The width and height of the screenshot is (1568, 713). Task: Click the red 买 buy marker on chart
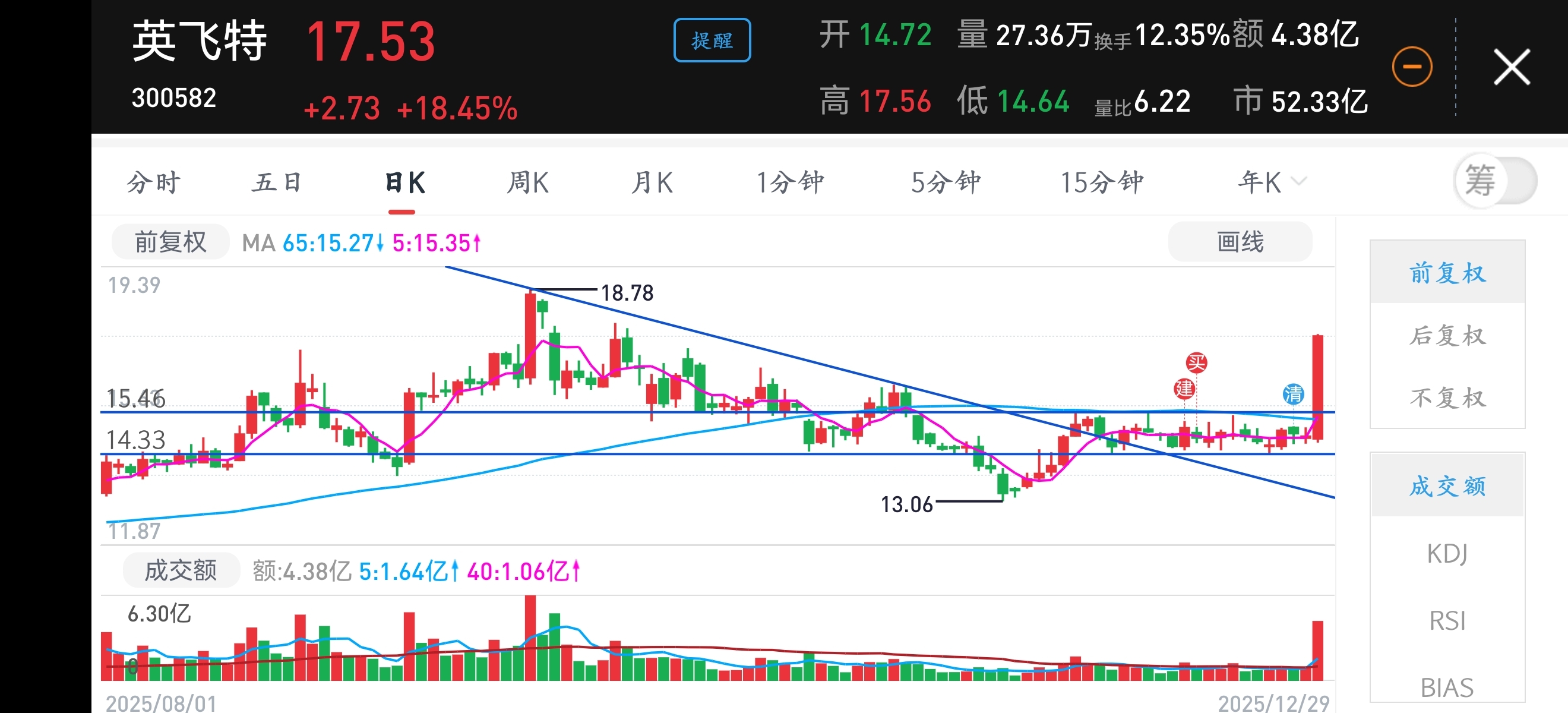1196,363
